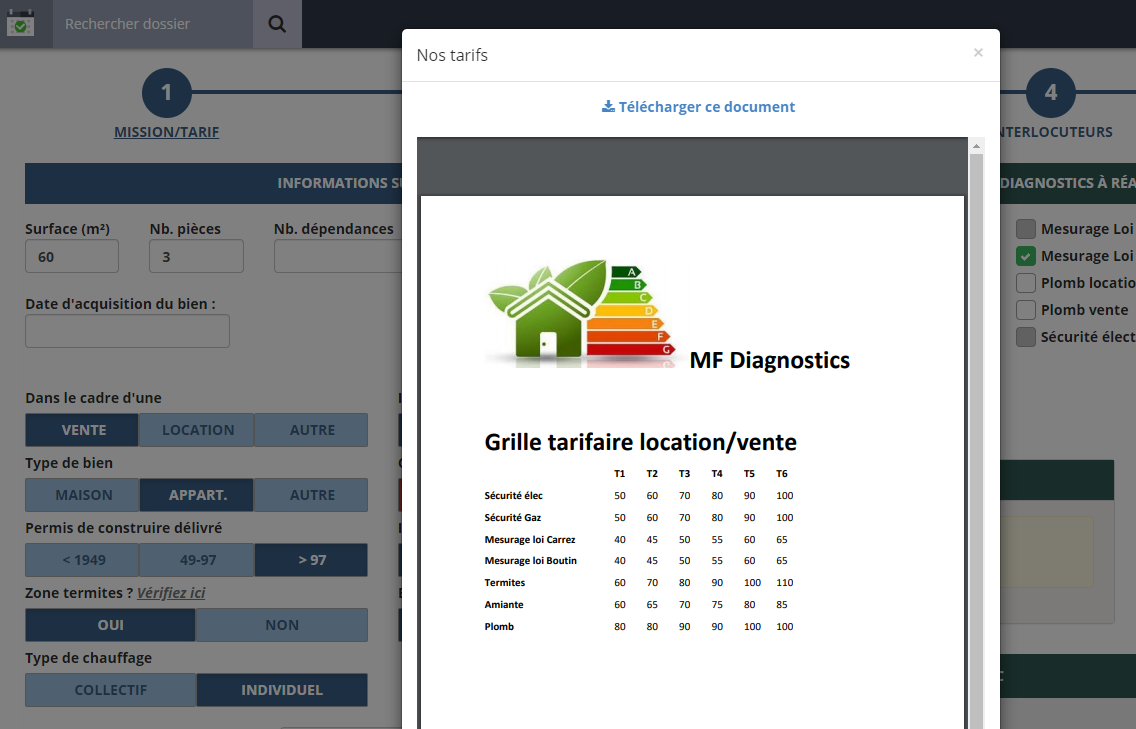Screen dimensions: 1136x729
Task: Select permis de construire 49-97
Action: (197, 560)
